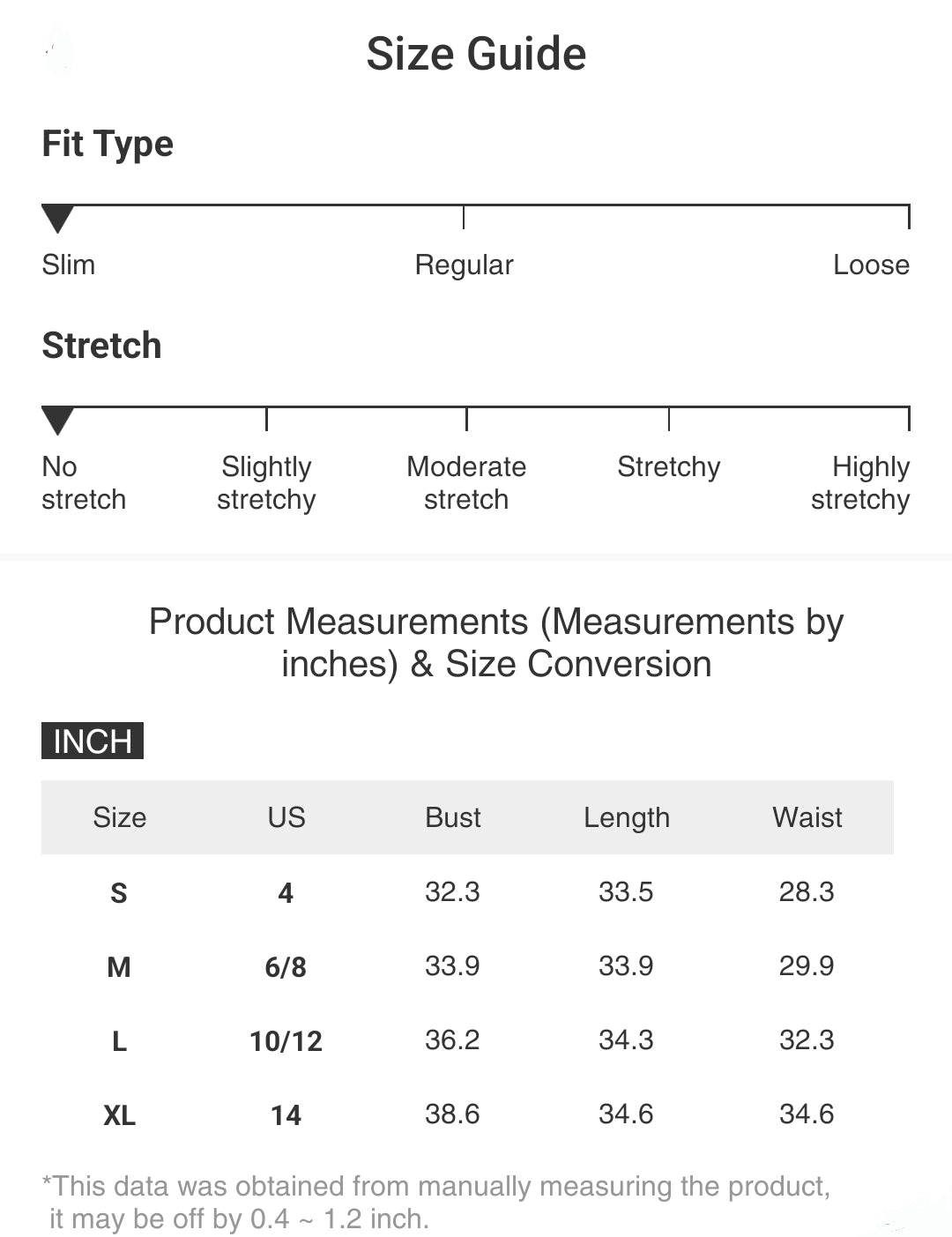
Task: Choose the XL size row label
Action: pos(119,1115)
